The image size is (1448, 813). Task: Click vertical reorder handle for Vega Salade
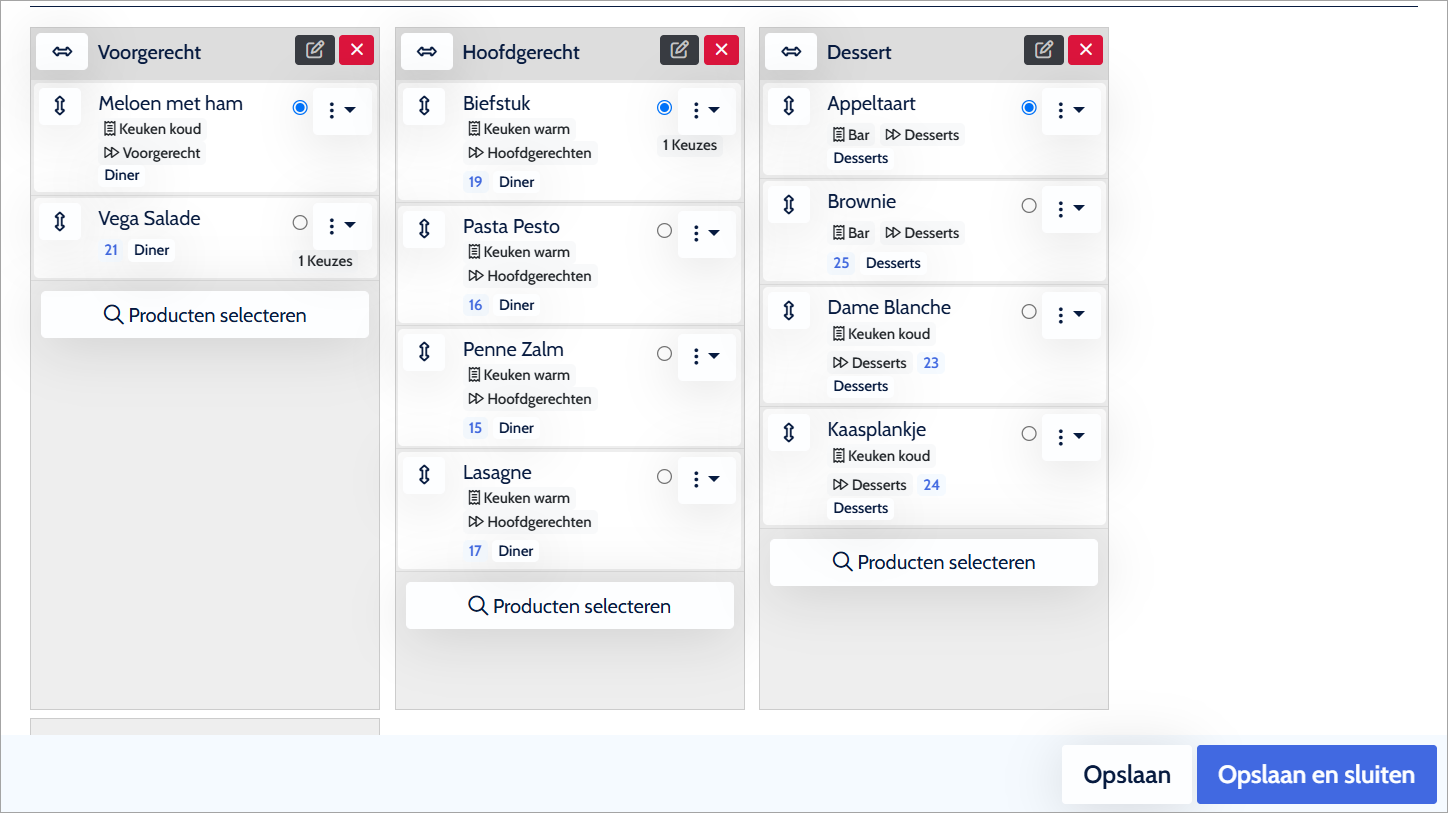(60, 221)
